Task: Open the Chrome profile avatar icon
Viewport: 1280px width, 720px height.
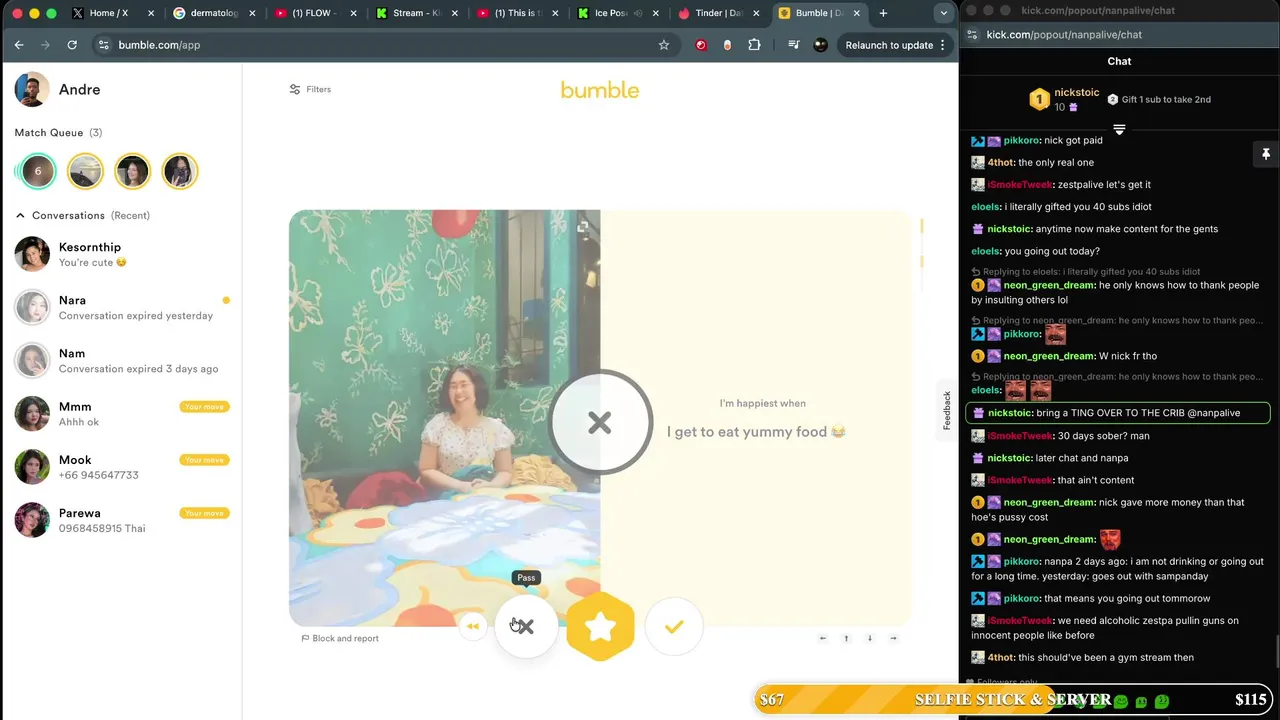Action: tap(820, 45)
